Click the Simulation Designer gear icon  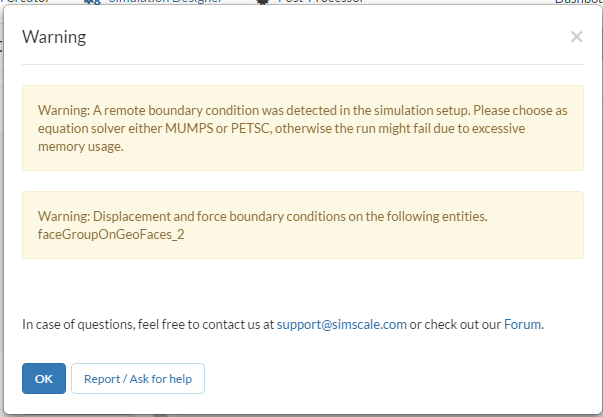tap(91, 2)
